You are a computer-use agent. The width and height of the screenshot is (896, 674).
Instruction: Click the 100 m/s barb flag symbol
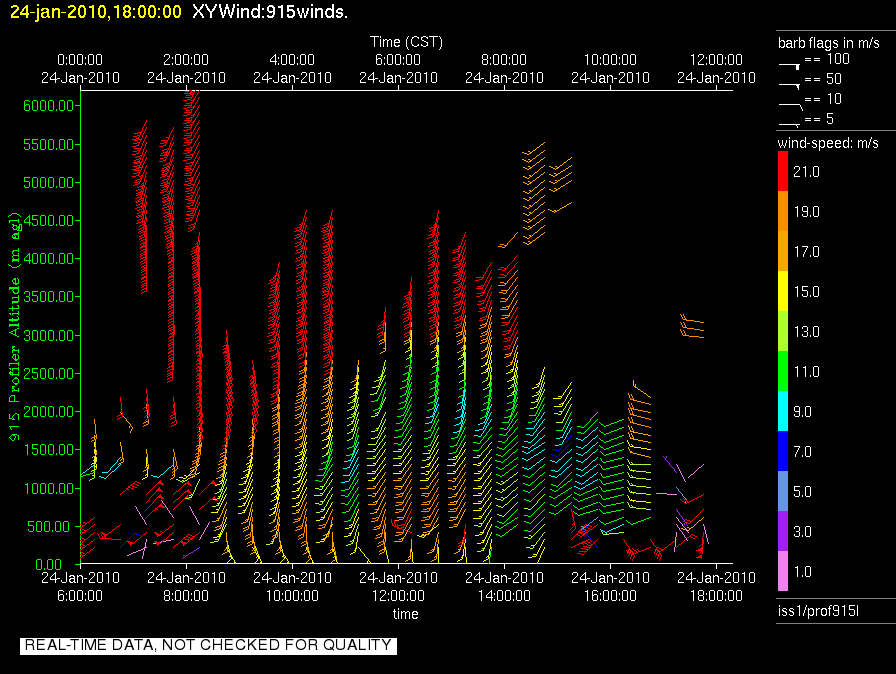(x=789, y=66)
